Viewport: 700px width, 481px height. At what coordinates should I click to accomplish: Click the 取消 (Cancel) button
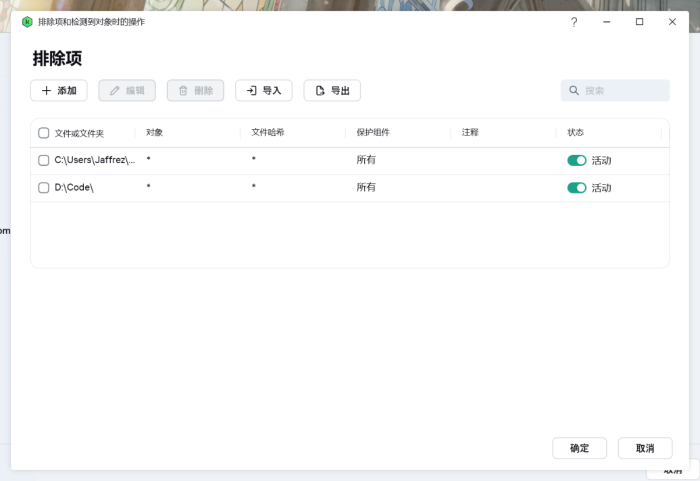pyautogui.click(x=645, y=448)
